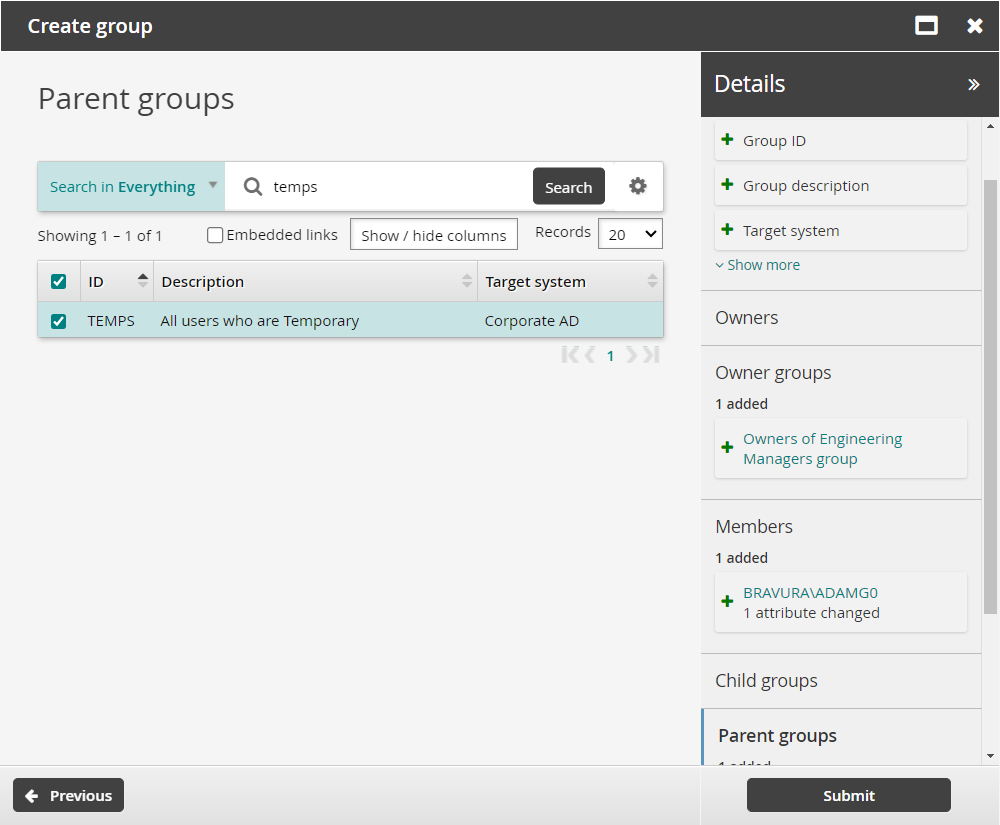Uncheck the TEMPS row checkbox

tap(58, 321)
